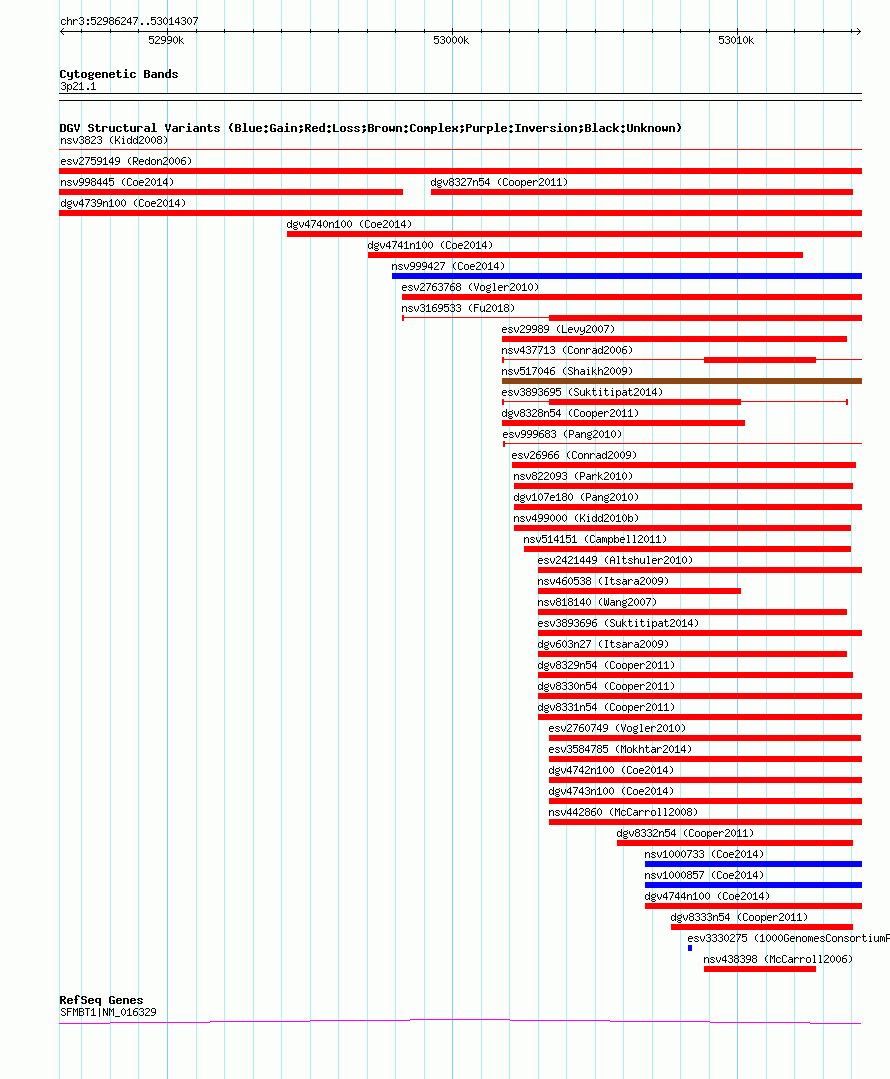This screenshot has height=1079, width=890.
Task: Click nsv517046 (Shaikh2009) complex variant label
Action: point(567,372)
